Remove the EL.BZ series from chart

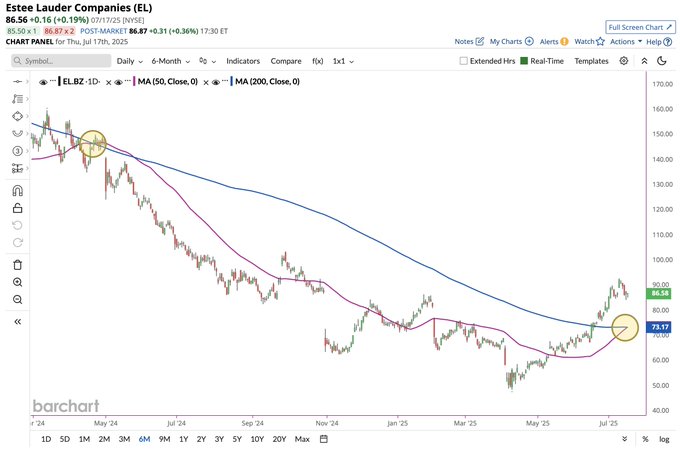tap(108, 82)
